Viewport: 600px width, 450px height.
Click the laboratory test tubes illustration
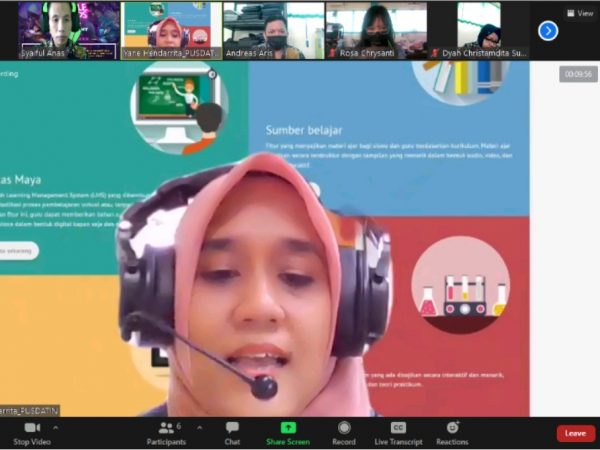[461, 285]
